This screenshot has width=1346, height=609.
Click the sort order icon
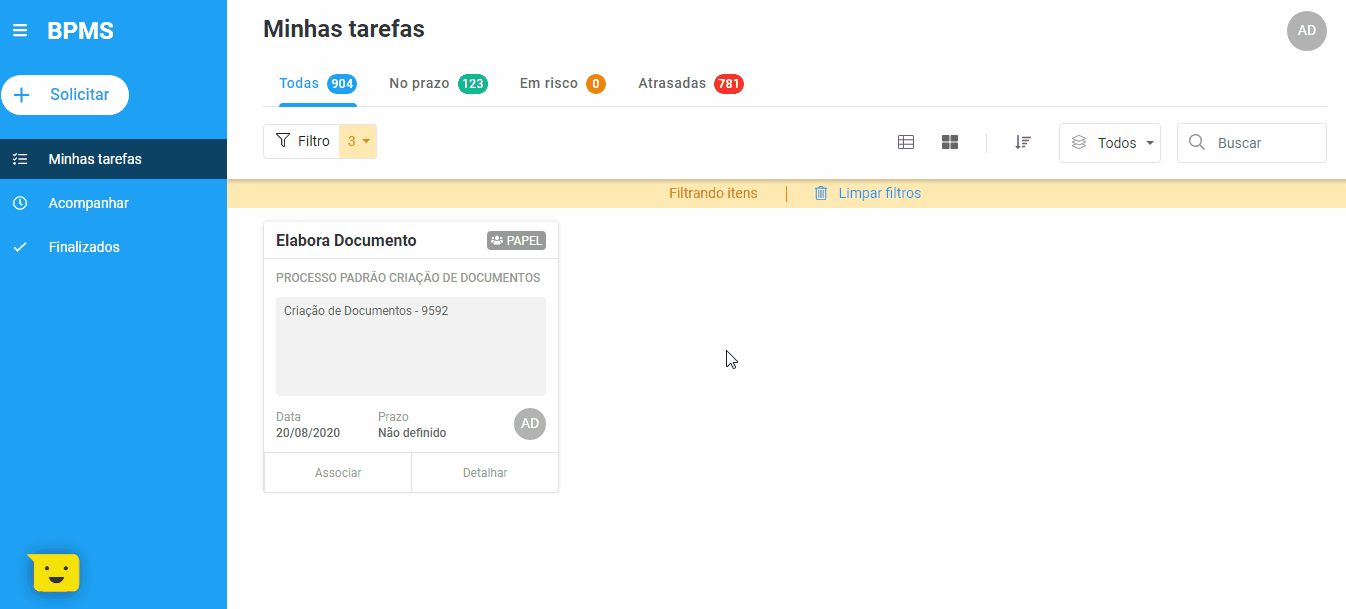click(1023, 142)
